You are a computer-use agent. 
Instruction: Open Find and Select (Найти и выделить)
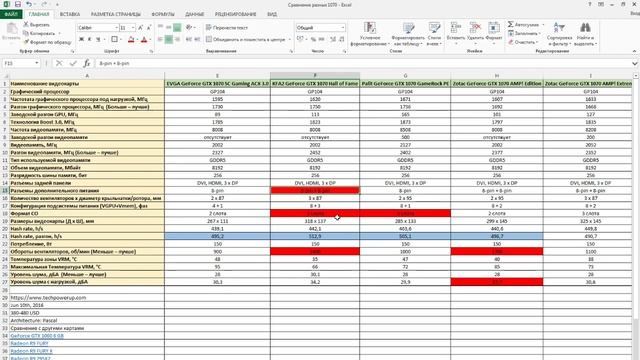(585, 34)
